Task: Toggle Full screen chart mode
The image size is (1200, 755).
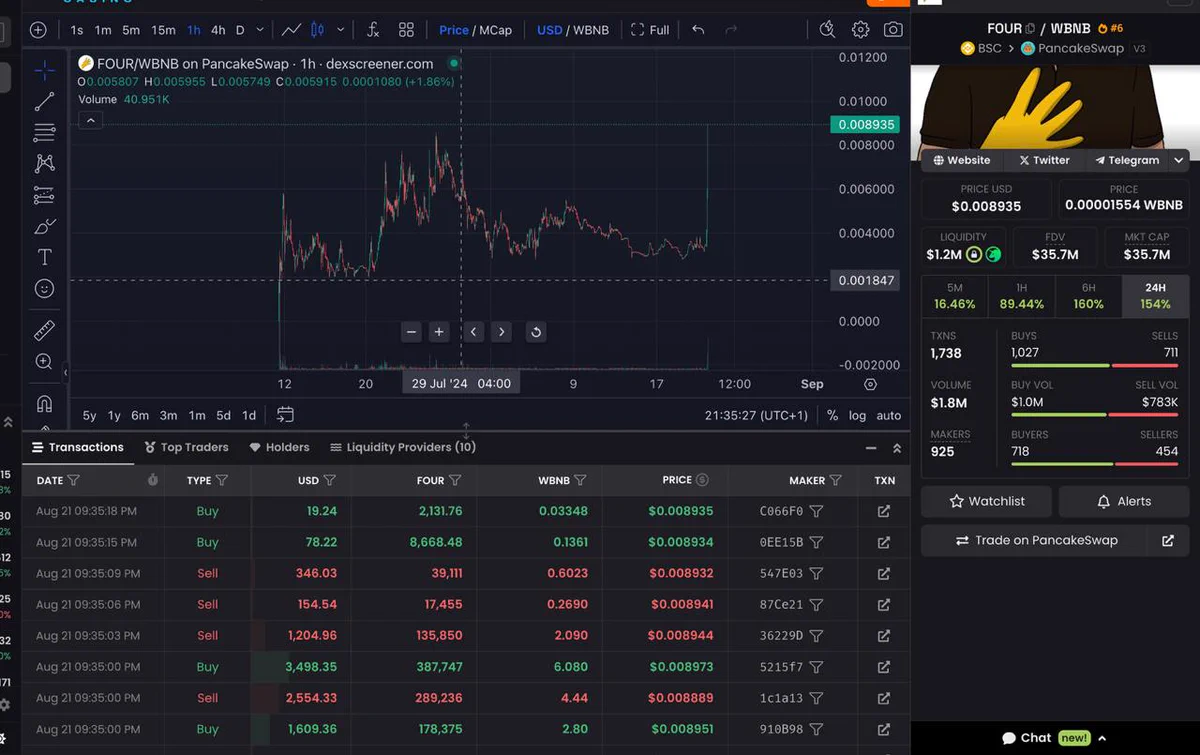Action: (650, 30)
